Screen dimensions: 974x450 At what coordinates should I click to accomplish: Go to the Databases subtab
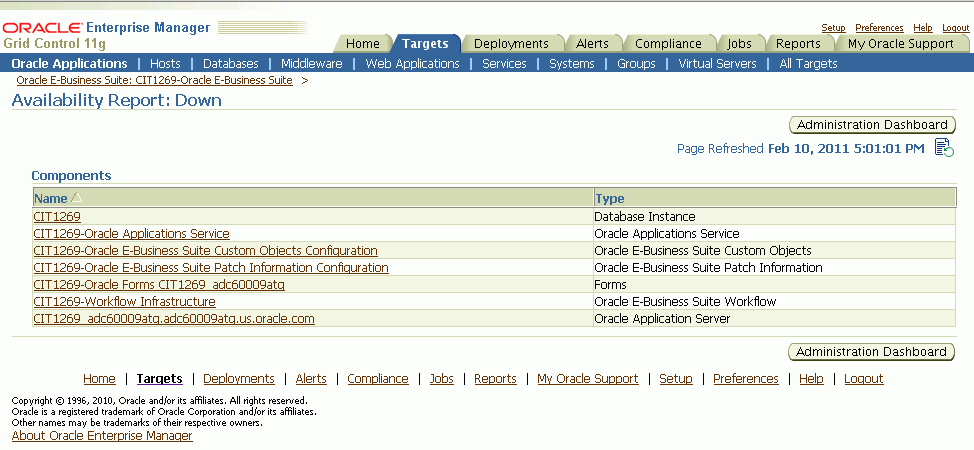[230, 63]
